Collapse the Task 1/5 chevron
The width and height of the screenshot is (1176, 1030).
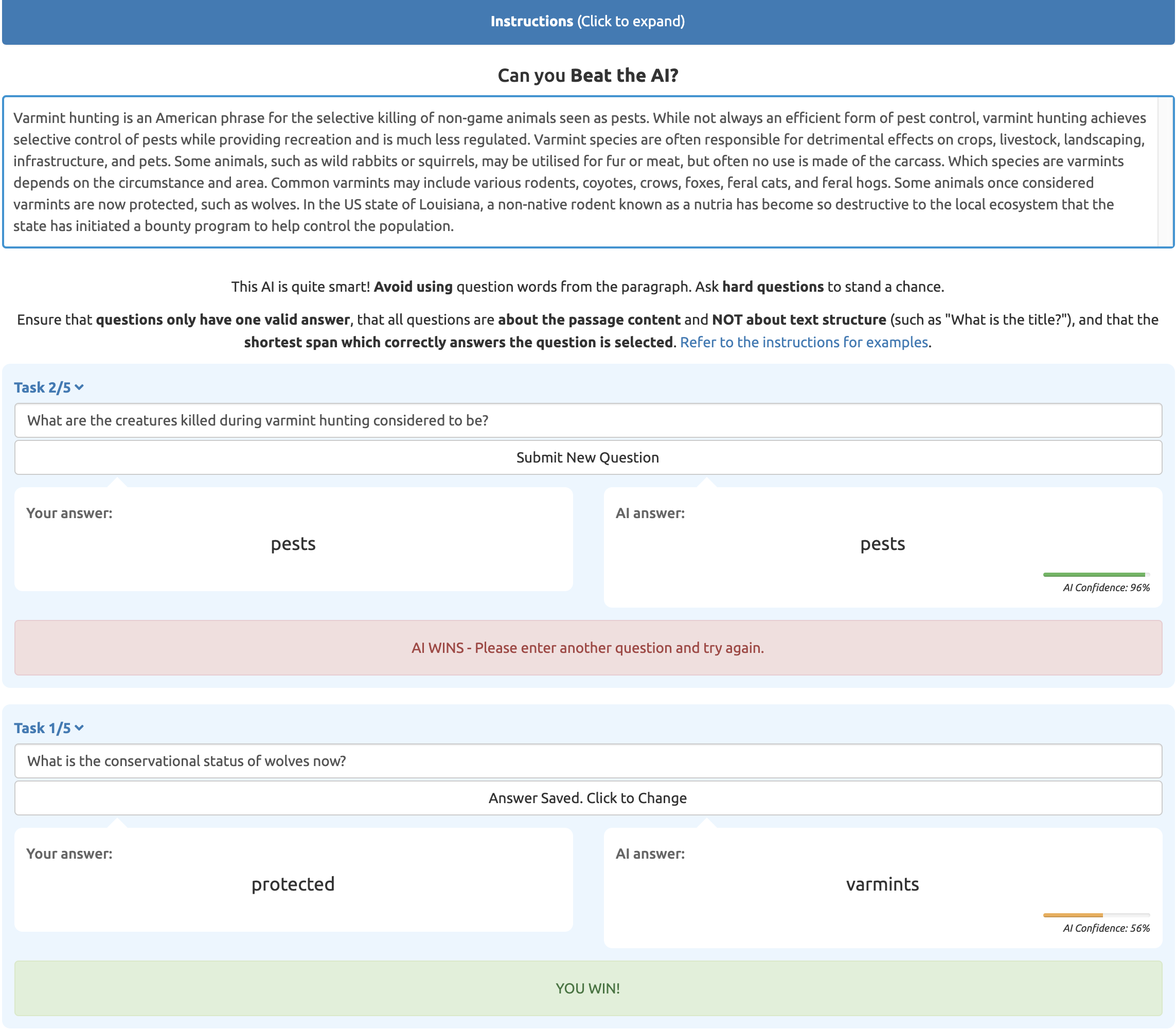pyautogui.click(x=79, y=727)
